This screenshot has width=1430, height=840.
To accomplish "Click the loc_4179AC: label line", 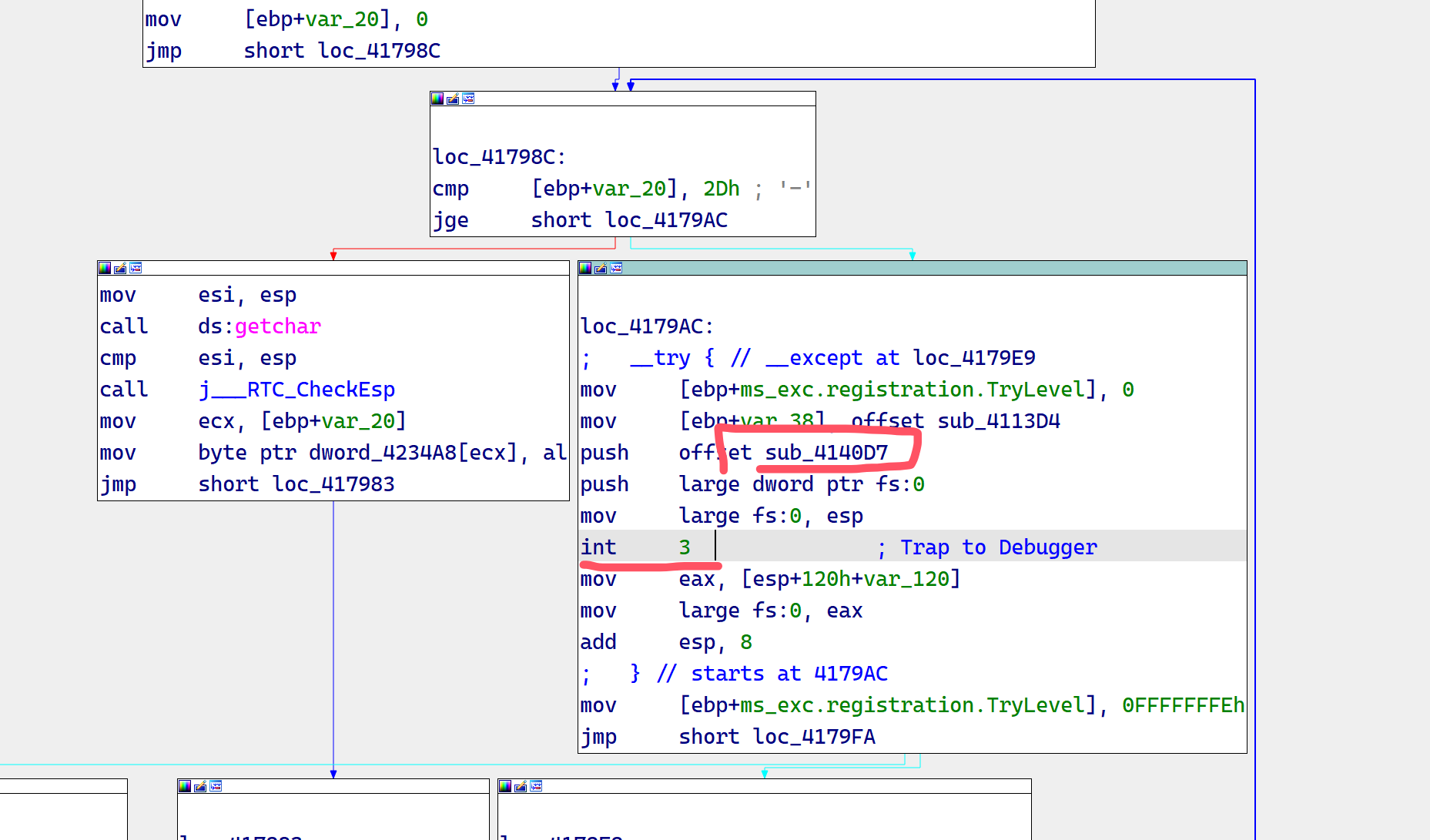I will [x=648, y=326].
